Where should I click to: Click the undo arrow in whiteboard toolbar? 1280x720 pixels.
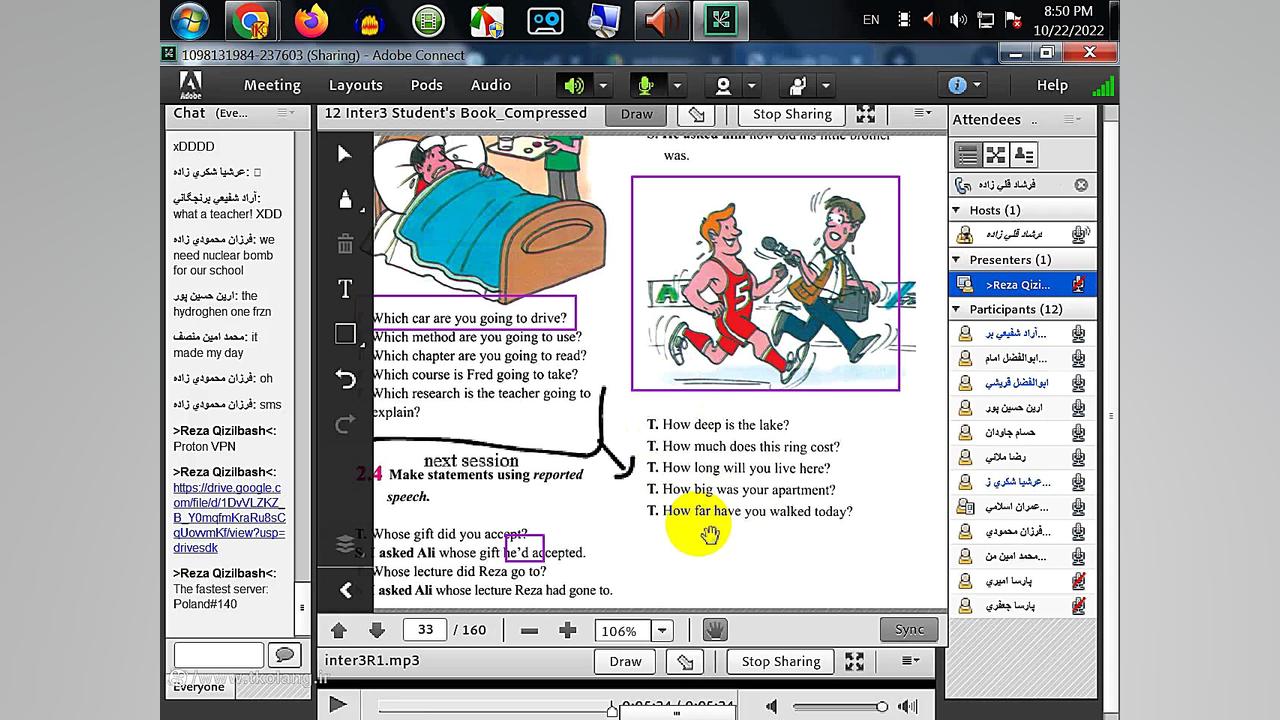345,379
